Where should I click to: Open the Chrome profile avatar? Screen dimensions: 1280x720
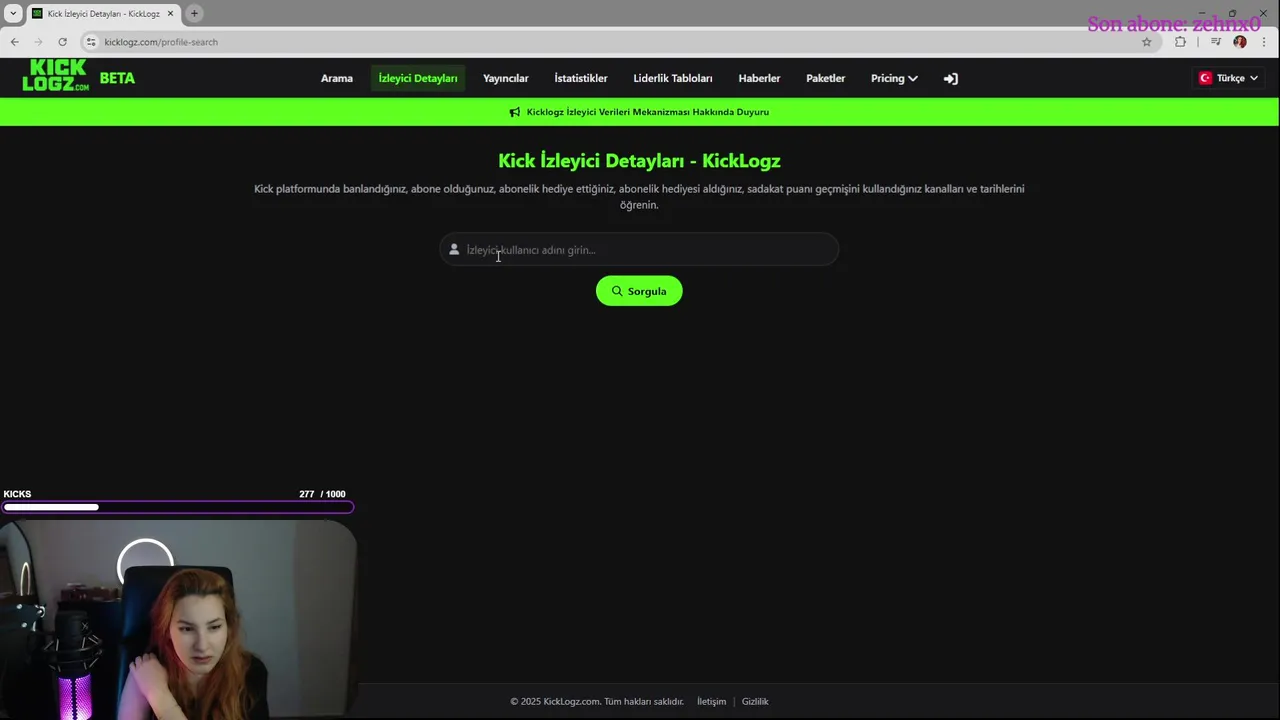coord(1240,42)
